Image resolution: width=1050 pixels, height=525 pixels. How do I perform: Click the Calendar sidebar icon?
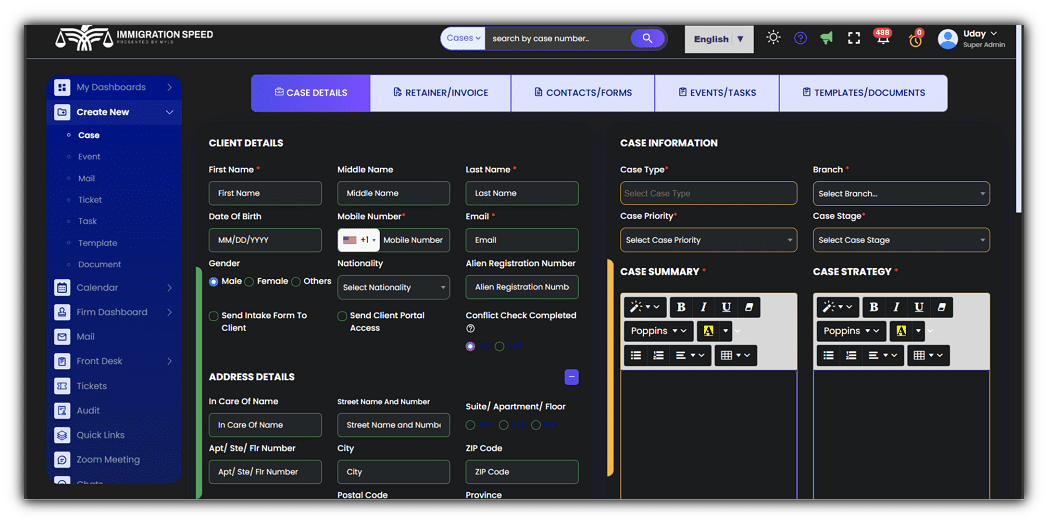click(62, 288)
